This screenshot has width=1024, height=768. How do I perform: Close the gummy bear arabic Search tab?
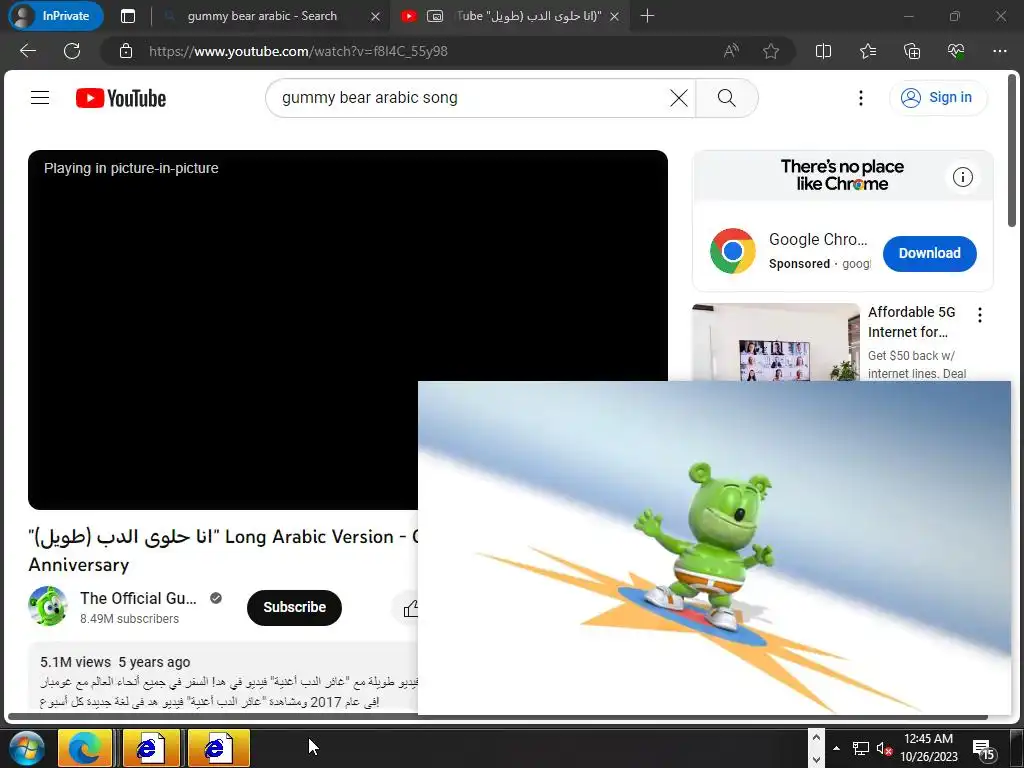[x=376, y=17]
